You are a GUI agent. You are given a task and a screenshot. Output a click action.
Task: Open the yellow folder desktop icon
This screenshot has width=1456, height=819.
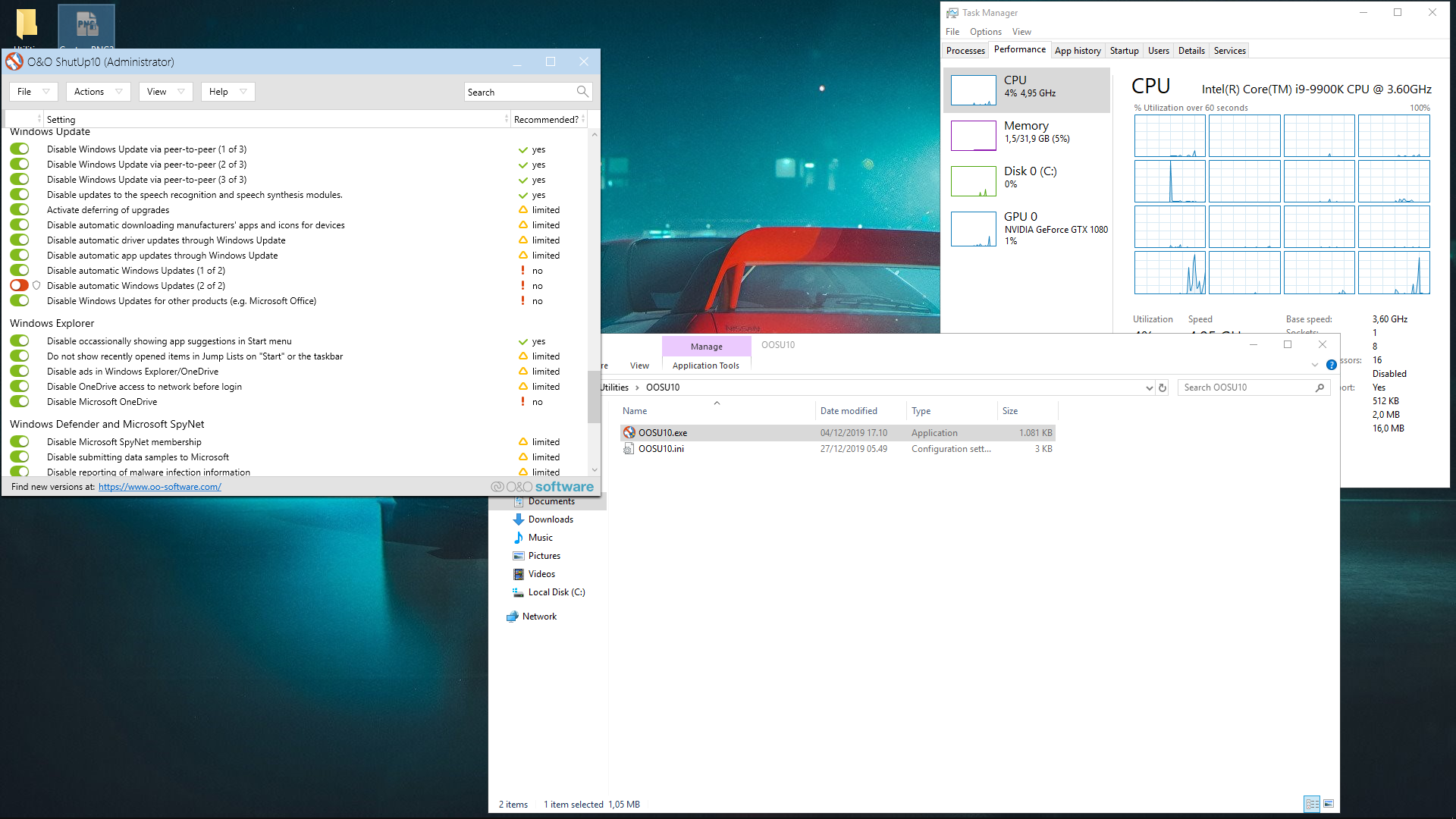coord(27,24)
